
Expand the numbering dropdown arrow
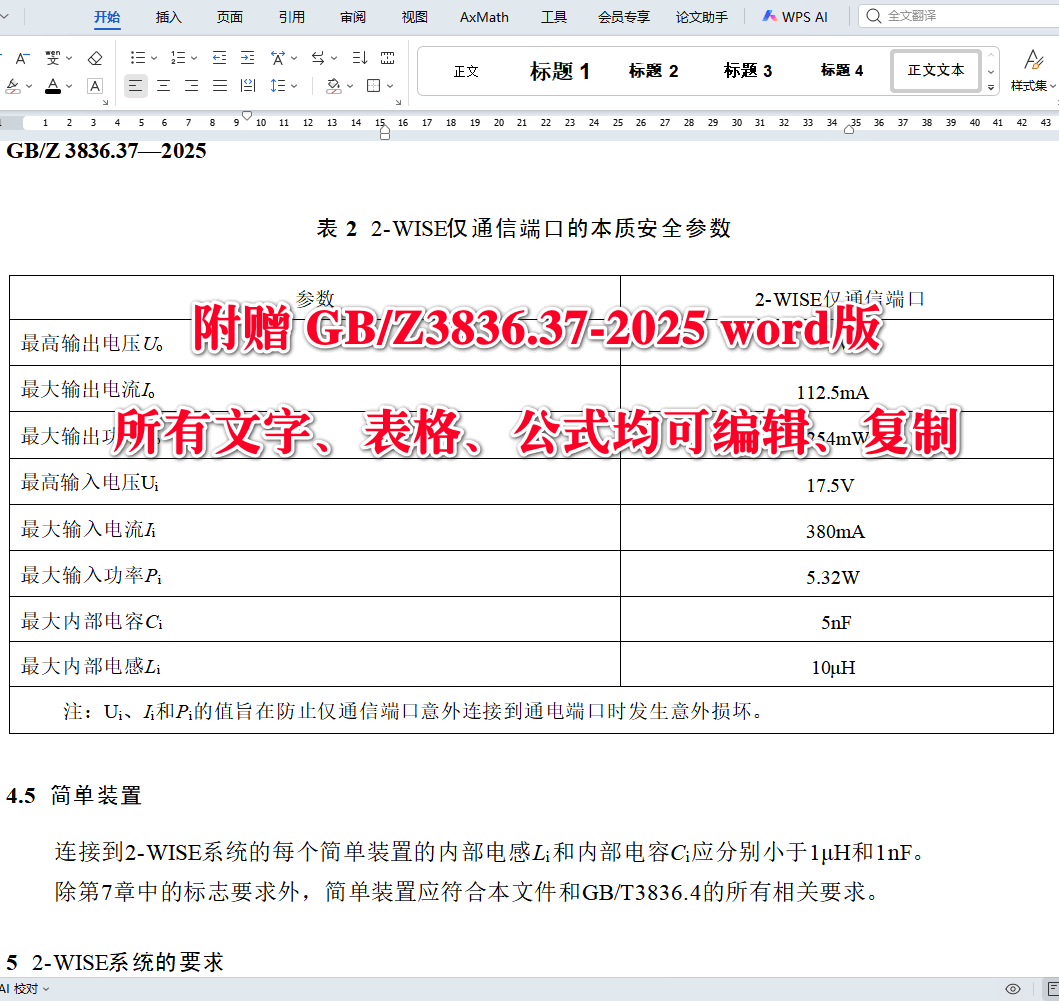(194, 59)
